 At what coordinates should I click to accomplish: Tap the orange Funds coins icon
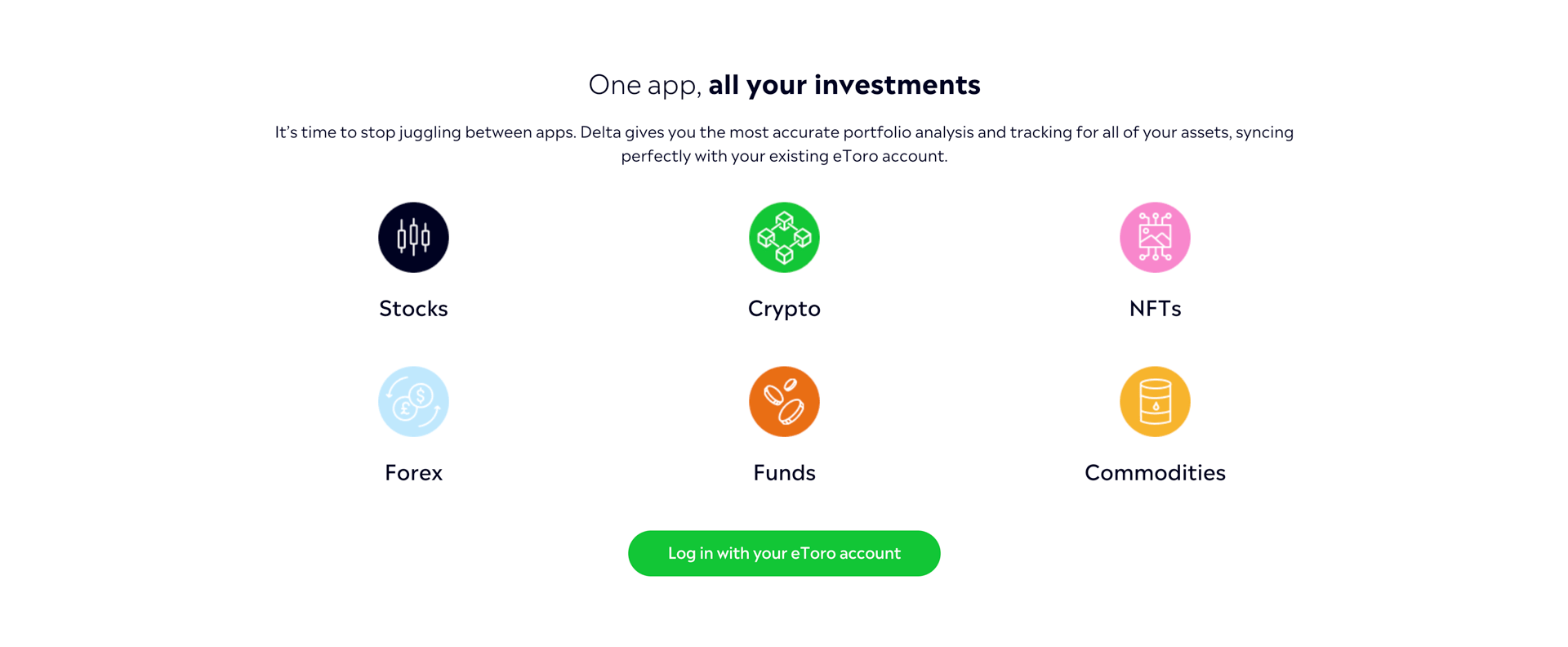tap(784, 401)
